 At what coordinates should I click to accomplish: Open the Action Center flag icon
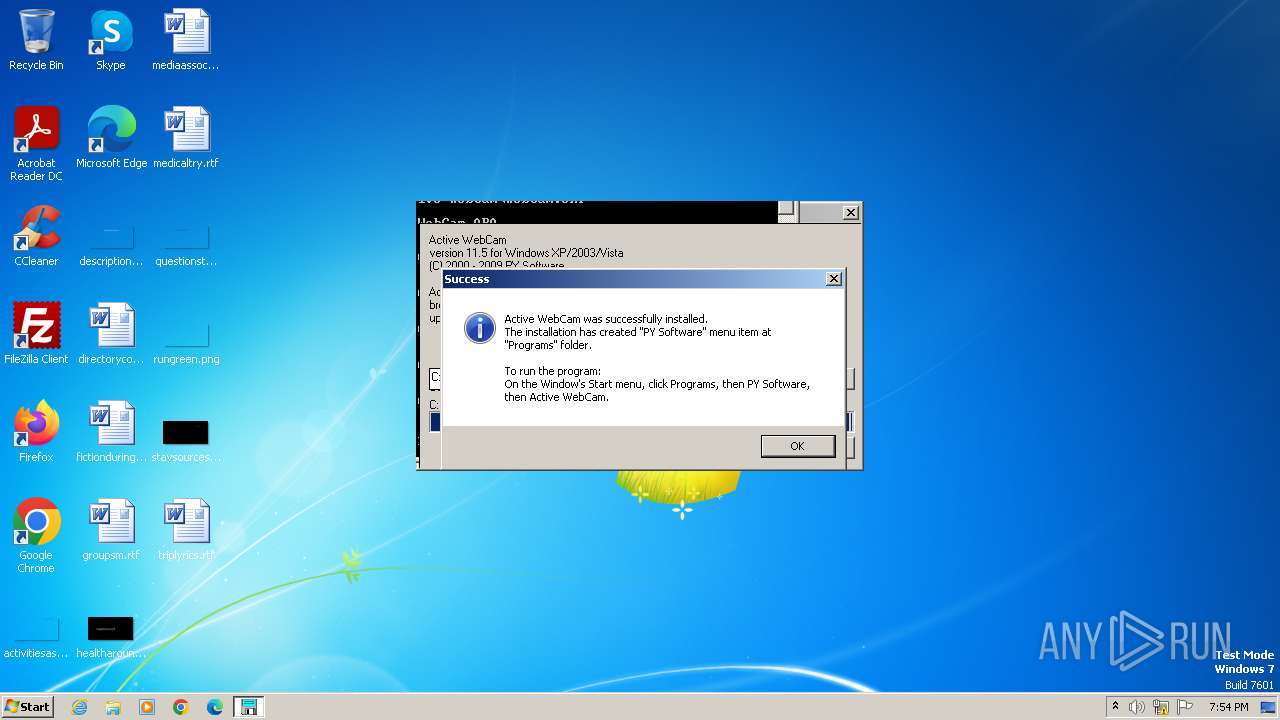(1185, 707)
